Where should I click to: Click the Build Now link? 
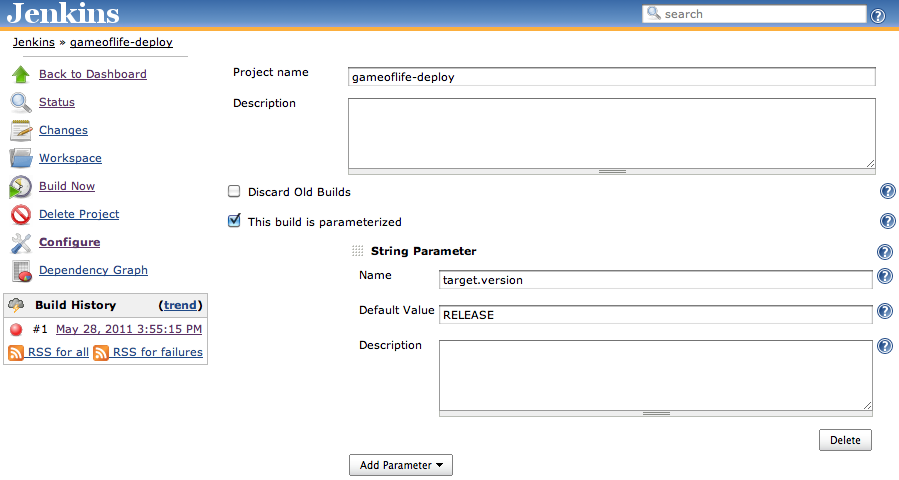click(x=67, y=186)
